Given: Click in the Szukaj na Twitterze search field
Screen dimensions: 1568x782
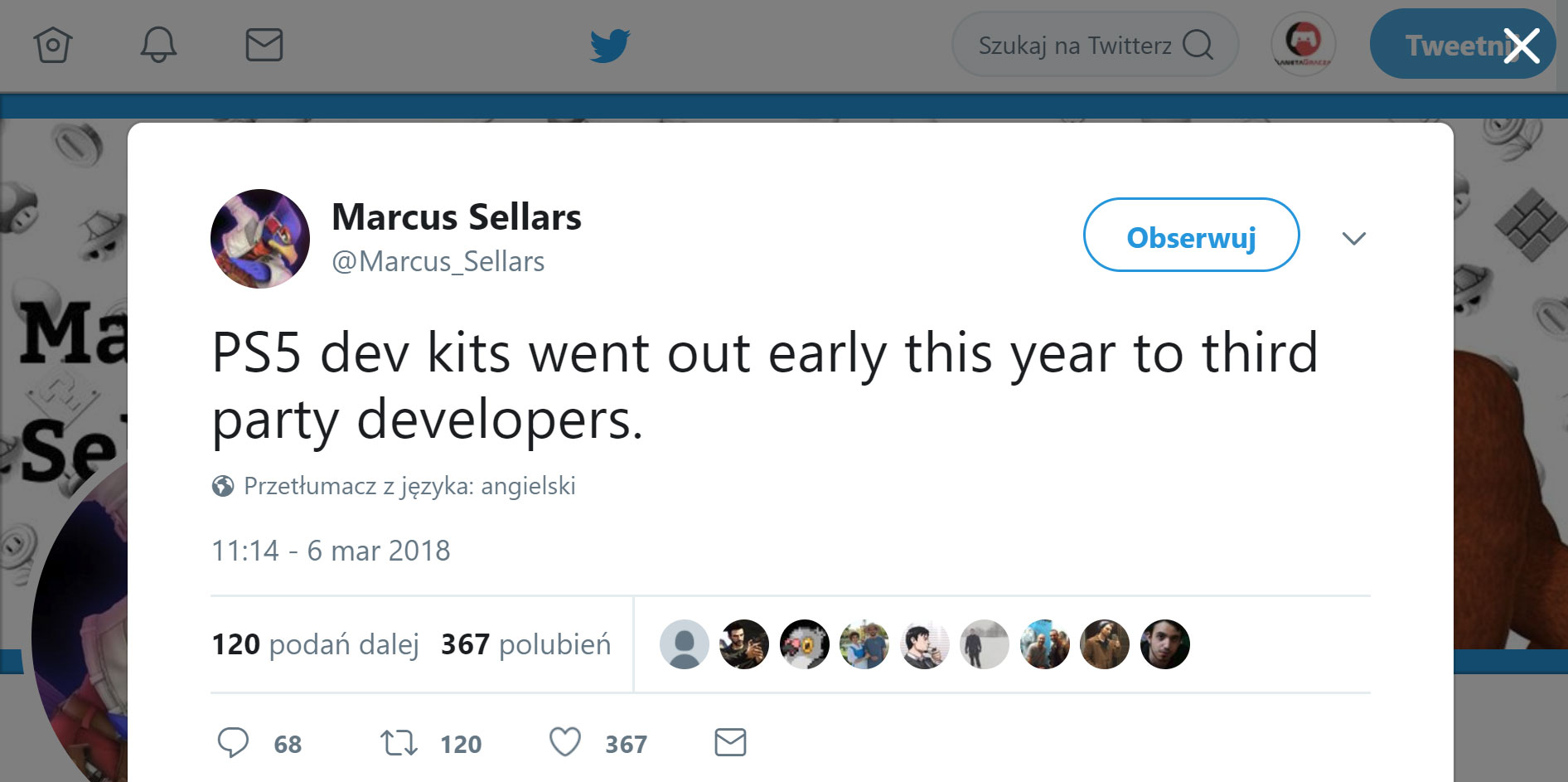Looking at the screenshot, I should coord(1074,45).
